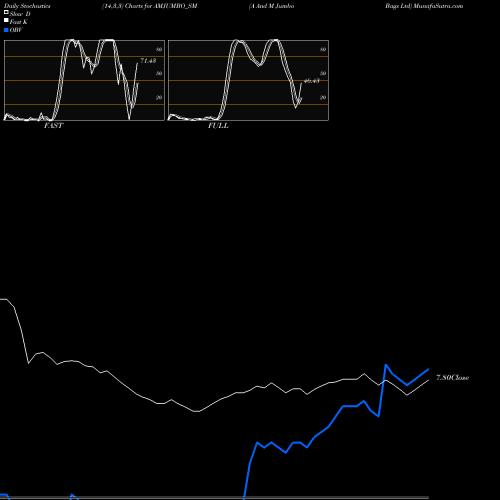
Task: Click the 46.43 value on the FULL chart
Action: click(x=312, y=81)
